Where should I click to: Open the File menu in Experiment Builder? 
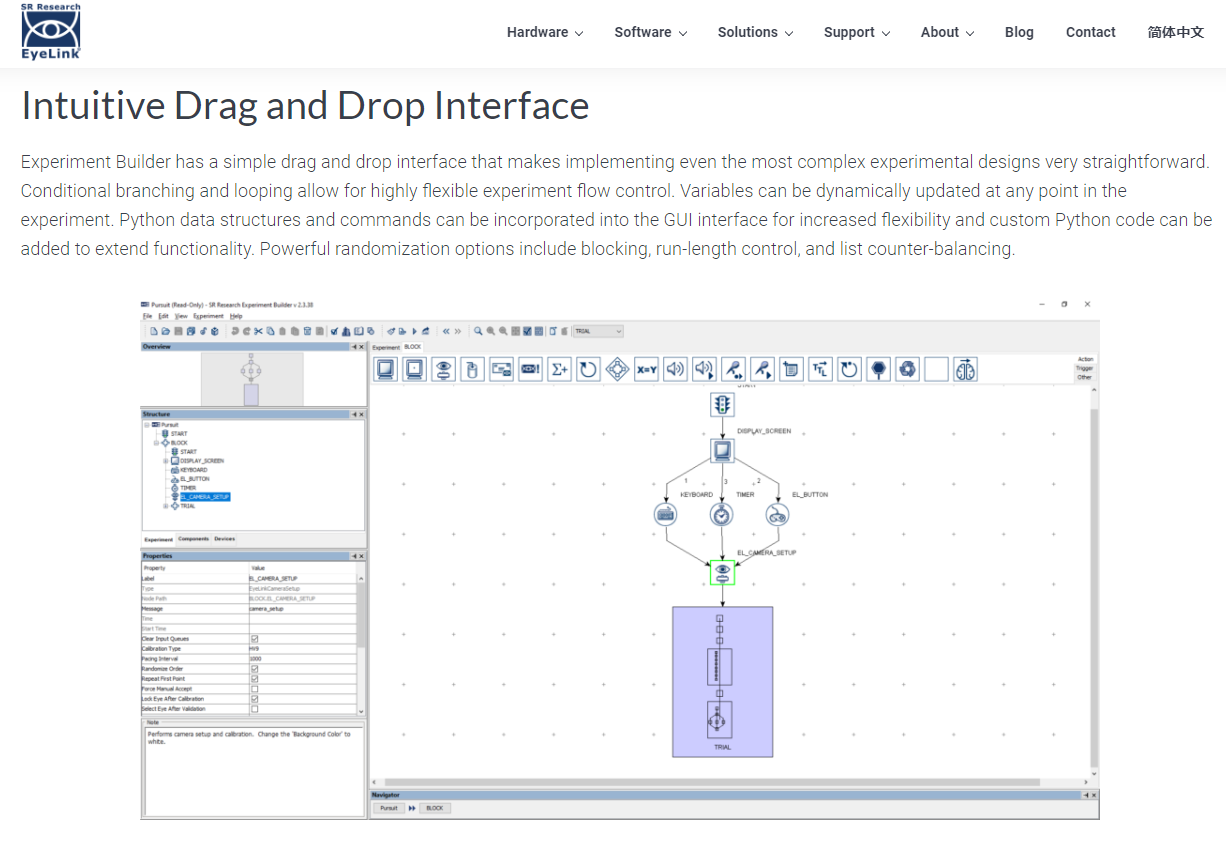click(x=147, y=316)
